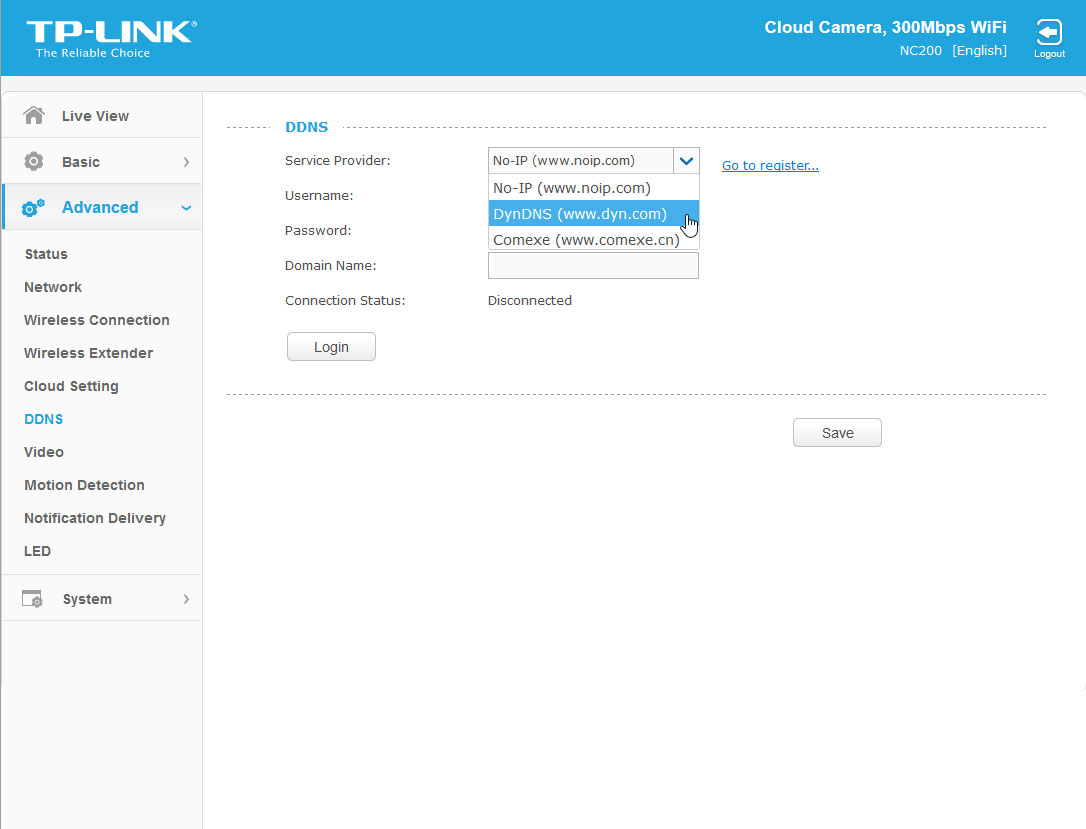Click Cloud Camera, 300Mbps WiFi title
1086x829 pixels.
tap(885, 27)
